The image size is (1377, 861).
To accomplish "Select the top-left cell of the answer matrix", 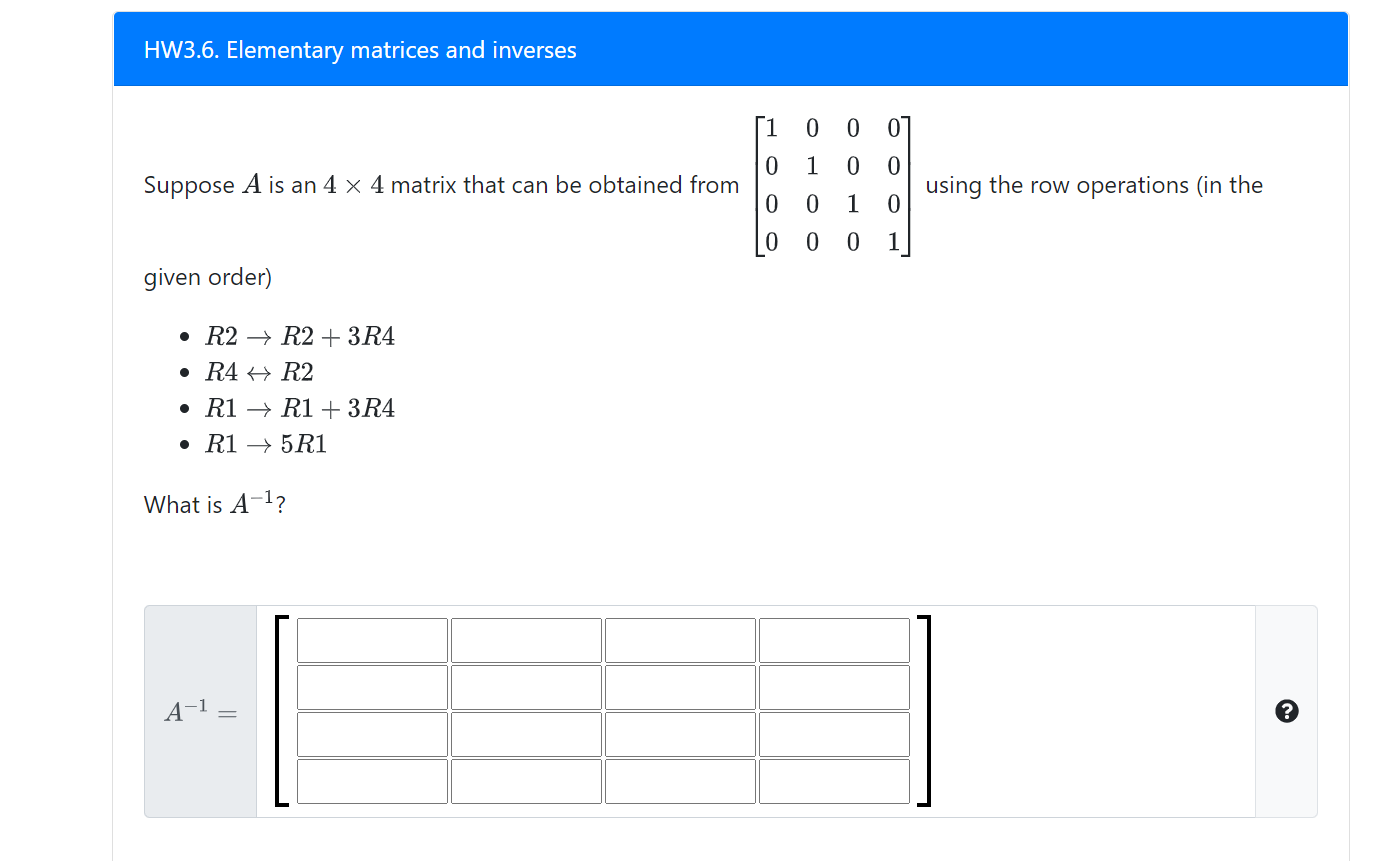I will tap(371, 640).
